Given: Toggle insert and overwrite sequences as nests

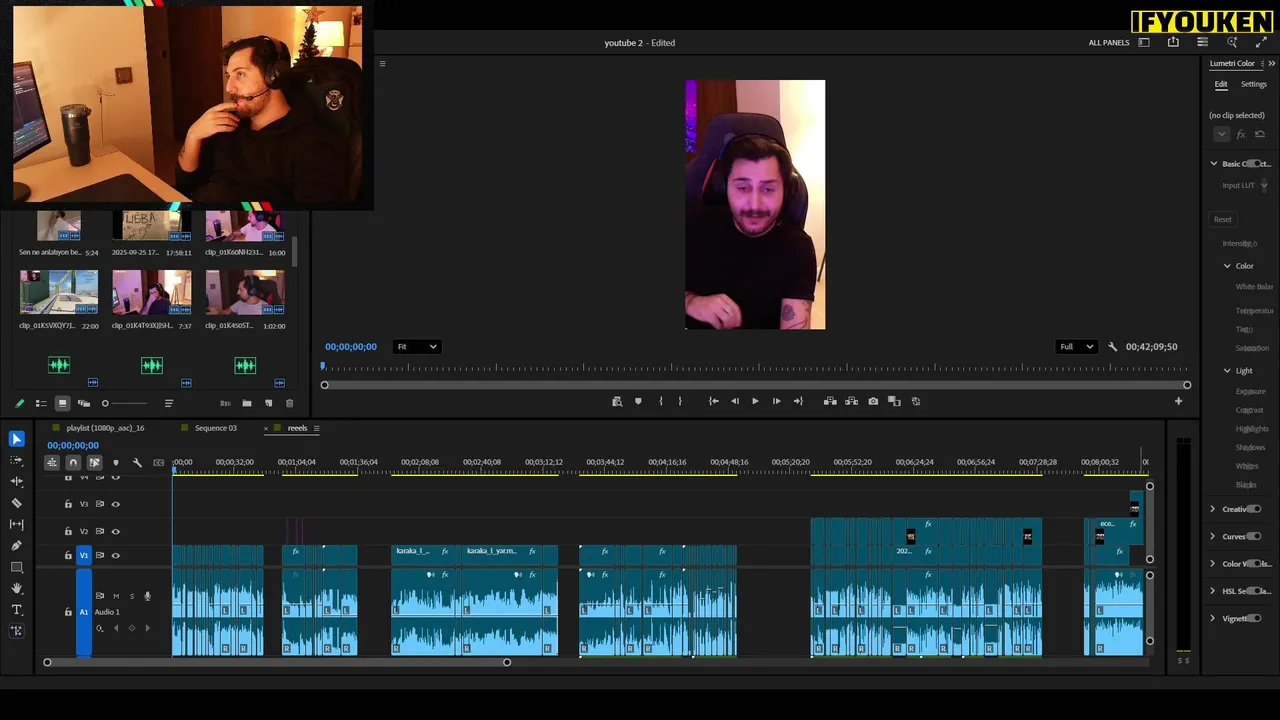Looking at the screenshot, I should click(51, 463).
